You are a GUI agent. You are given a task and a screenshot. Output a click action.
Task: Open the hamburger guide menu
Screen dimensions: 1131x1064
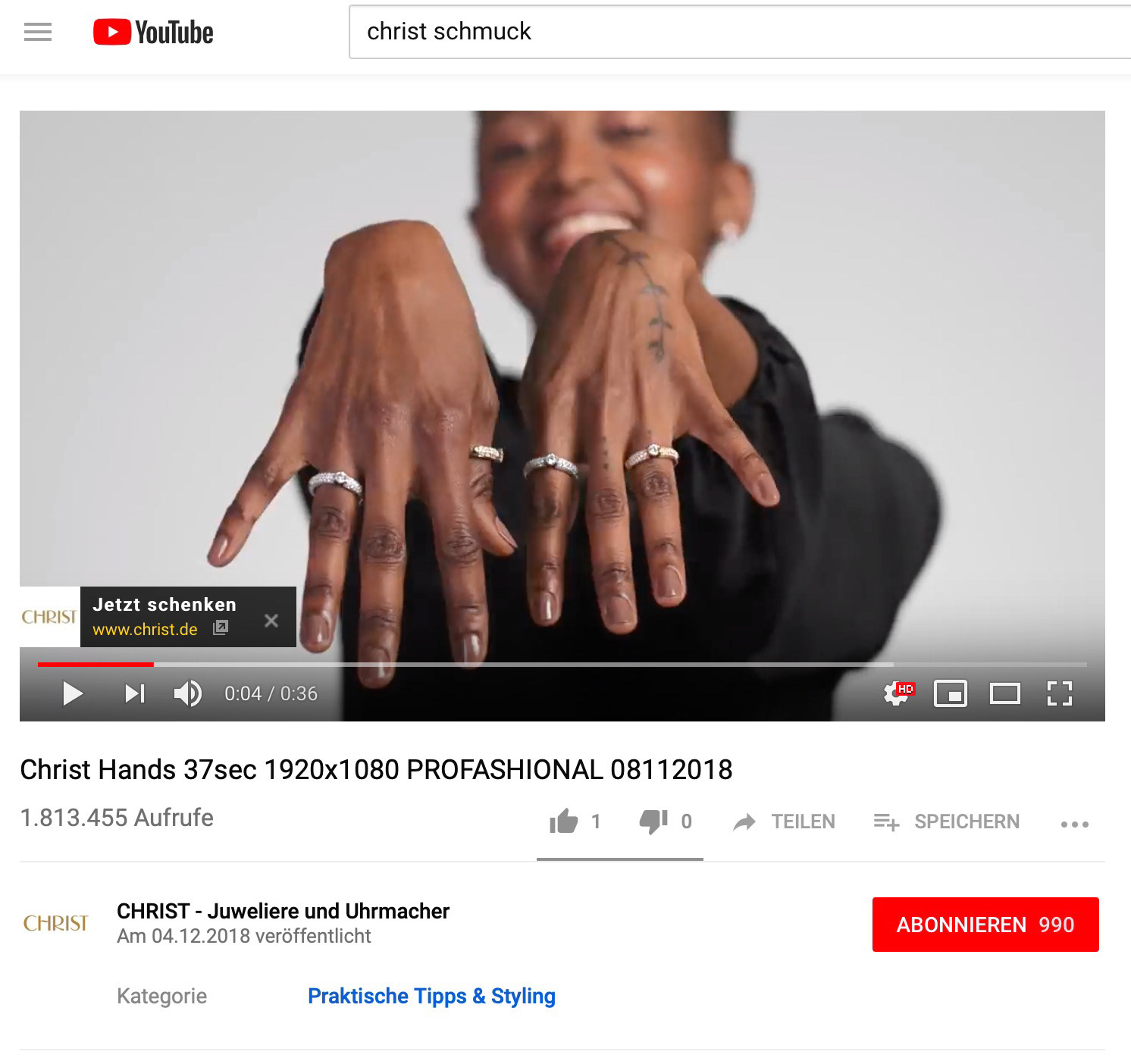(x=38, y=33)
